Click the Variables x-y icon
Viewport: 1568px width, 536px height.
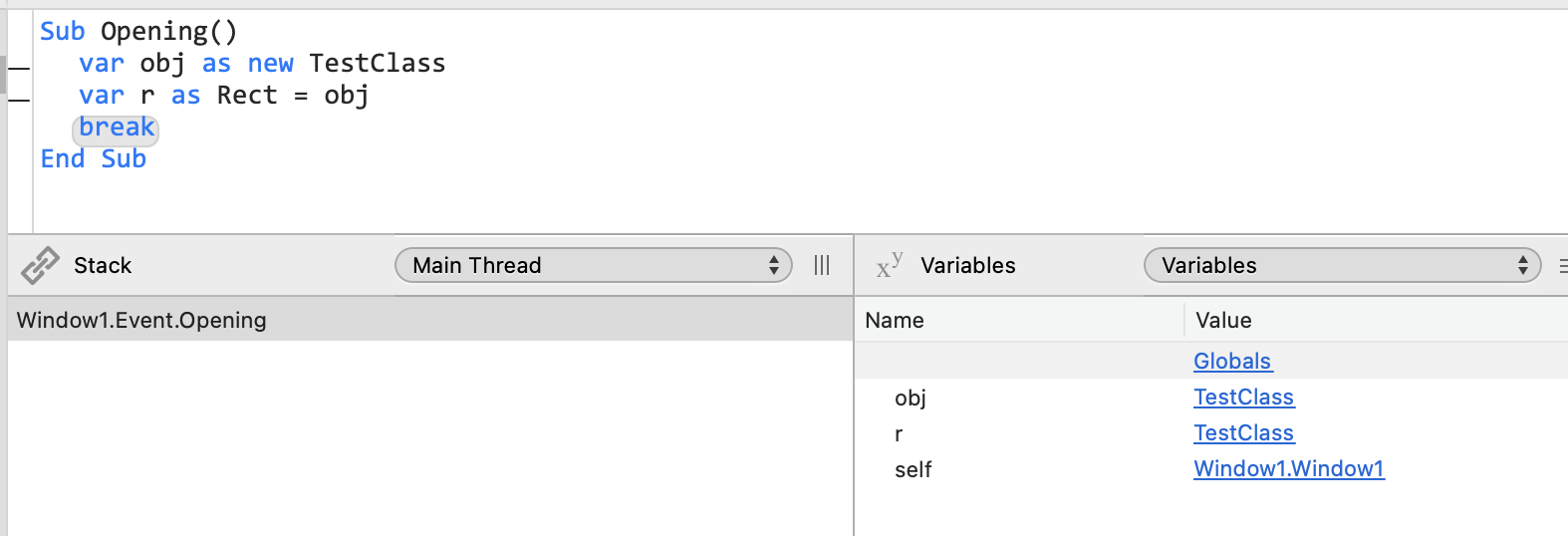[890, 265]
